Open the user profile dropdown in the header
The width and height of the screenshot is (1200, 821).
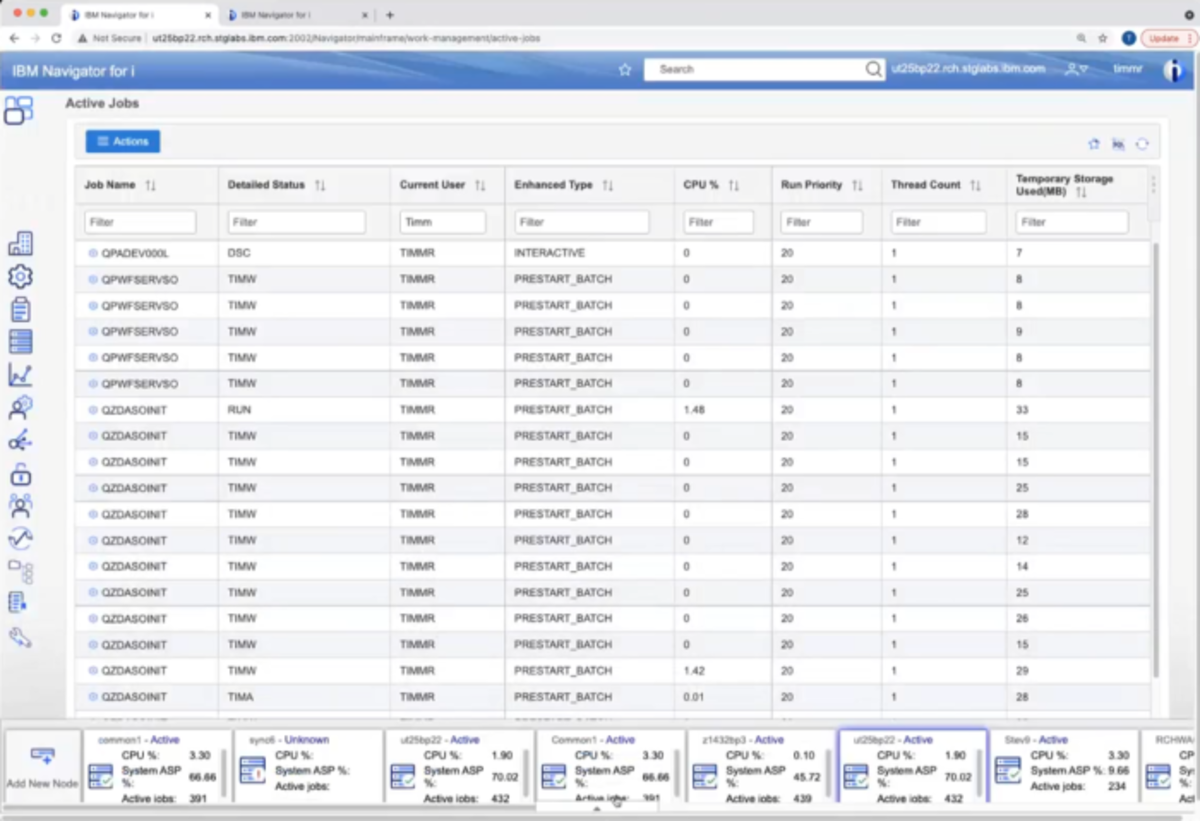point(1076,69)
